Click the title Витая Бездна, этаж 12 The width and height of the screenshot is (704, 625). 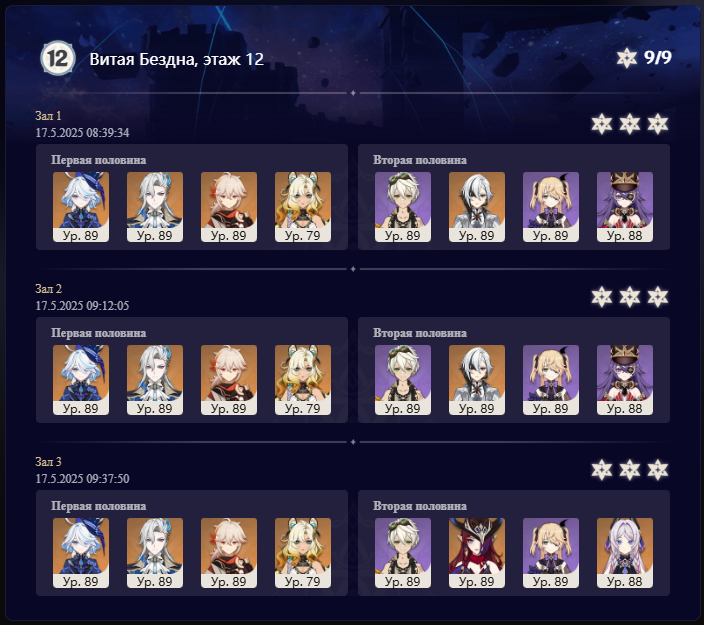tap(176, 59)
